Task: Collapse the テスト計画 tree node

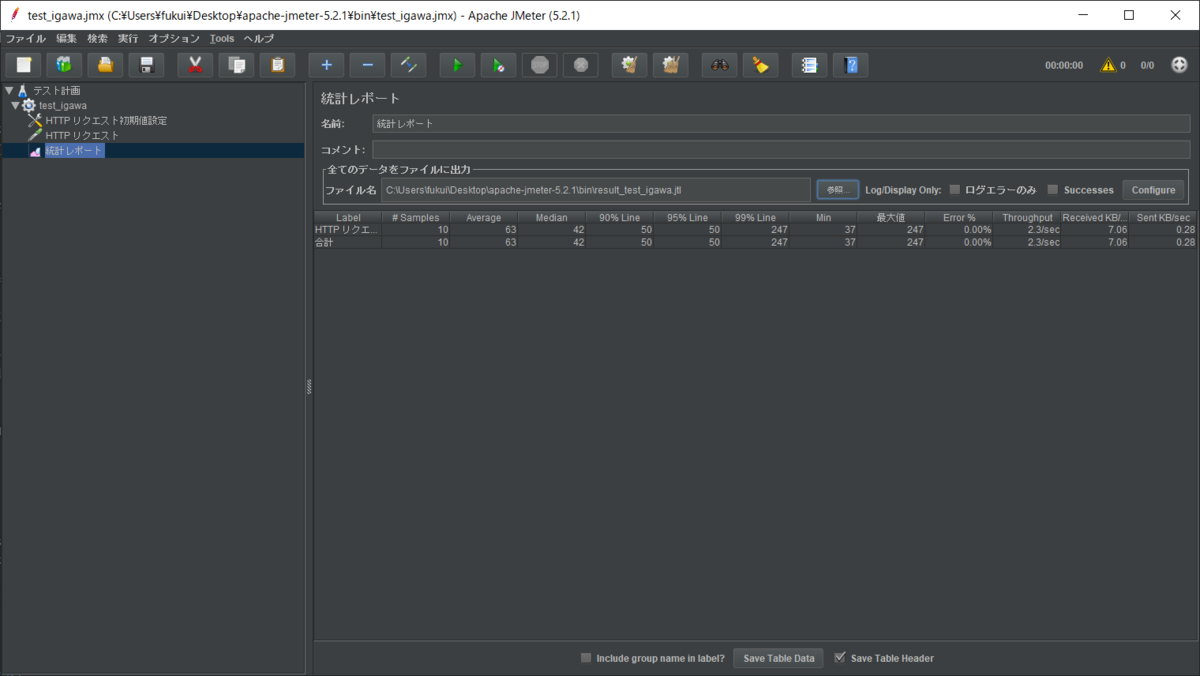Action: [x=9, y=91]
